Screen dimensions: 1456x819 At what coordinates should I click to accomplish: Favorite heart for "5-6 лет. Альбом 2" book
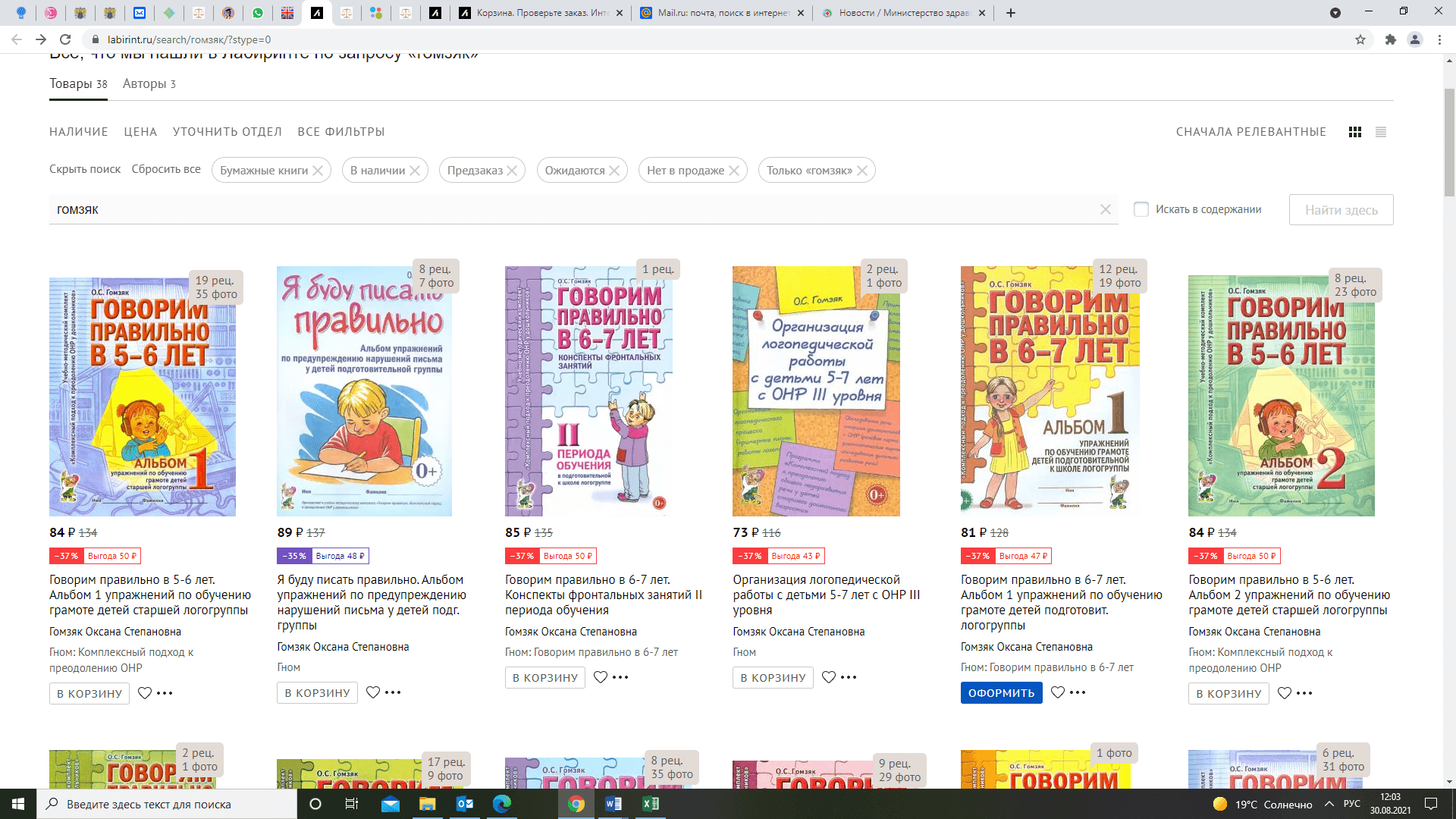pos(1285,693)
